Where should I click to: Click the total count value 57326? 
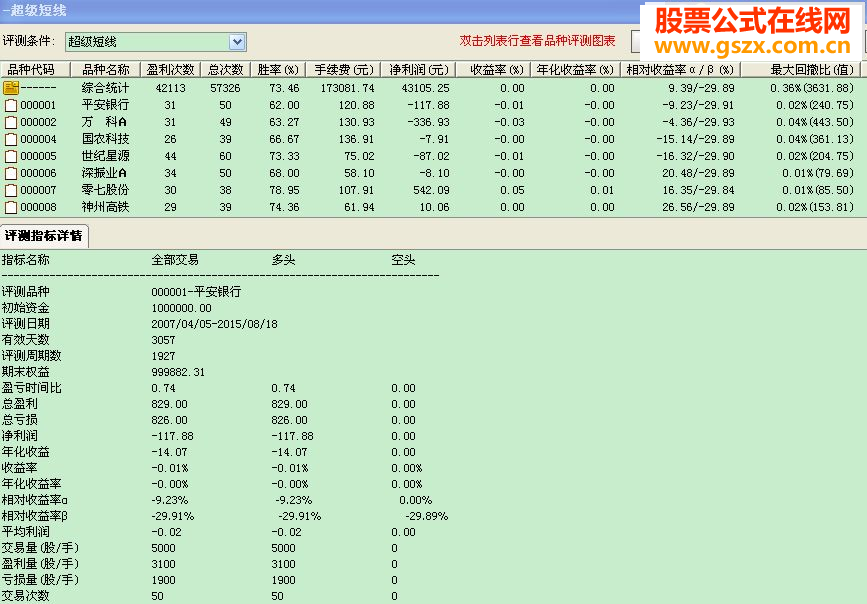[x=225, y=88]
